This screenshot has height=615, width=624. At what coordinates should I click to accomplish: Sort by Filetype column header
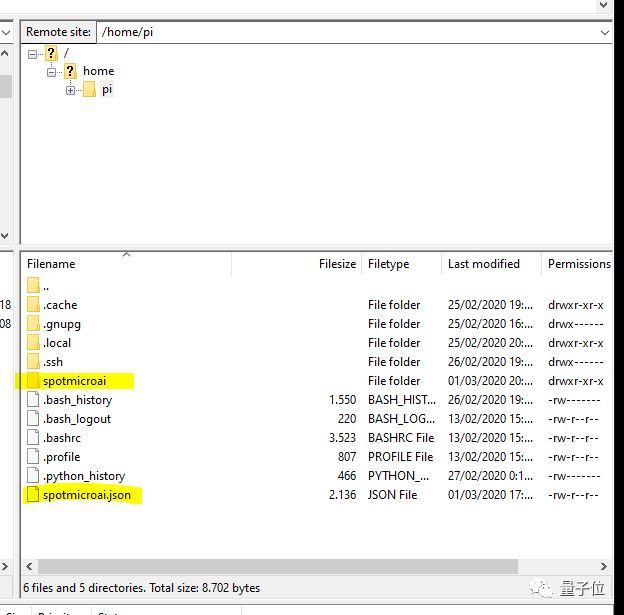[x=388, y=264]
